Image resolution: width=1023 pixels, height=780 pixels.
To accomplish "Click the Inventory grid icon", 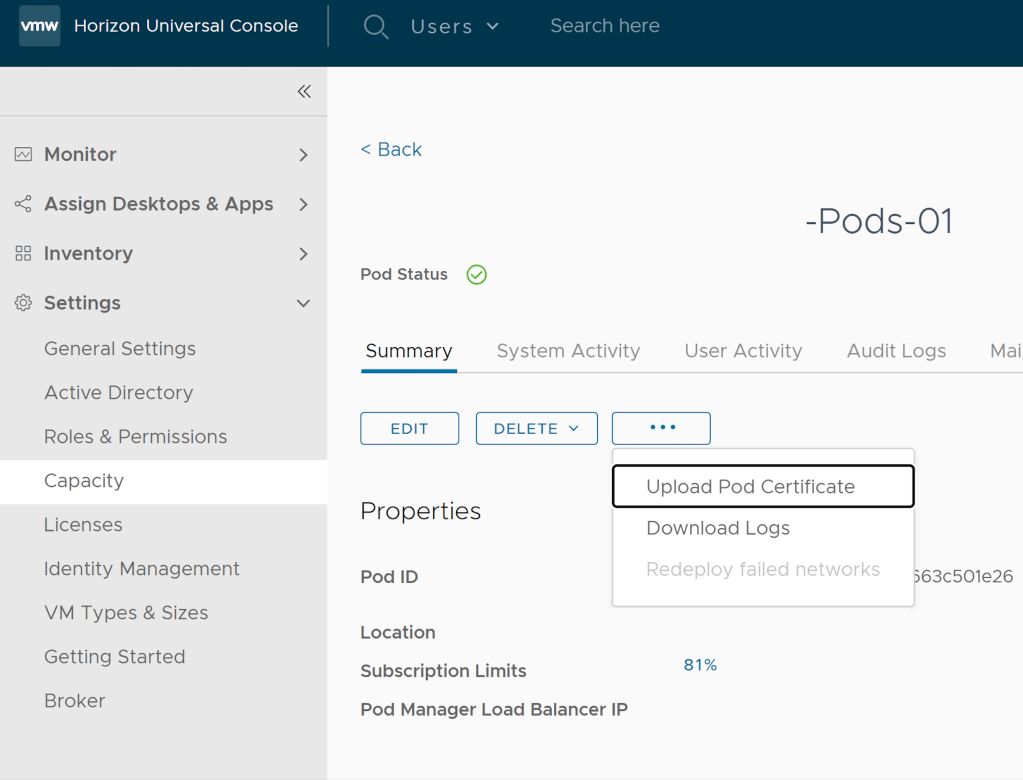I will (23, 254).
